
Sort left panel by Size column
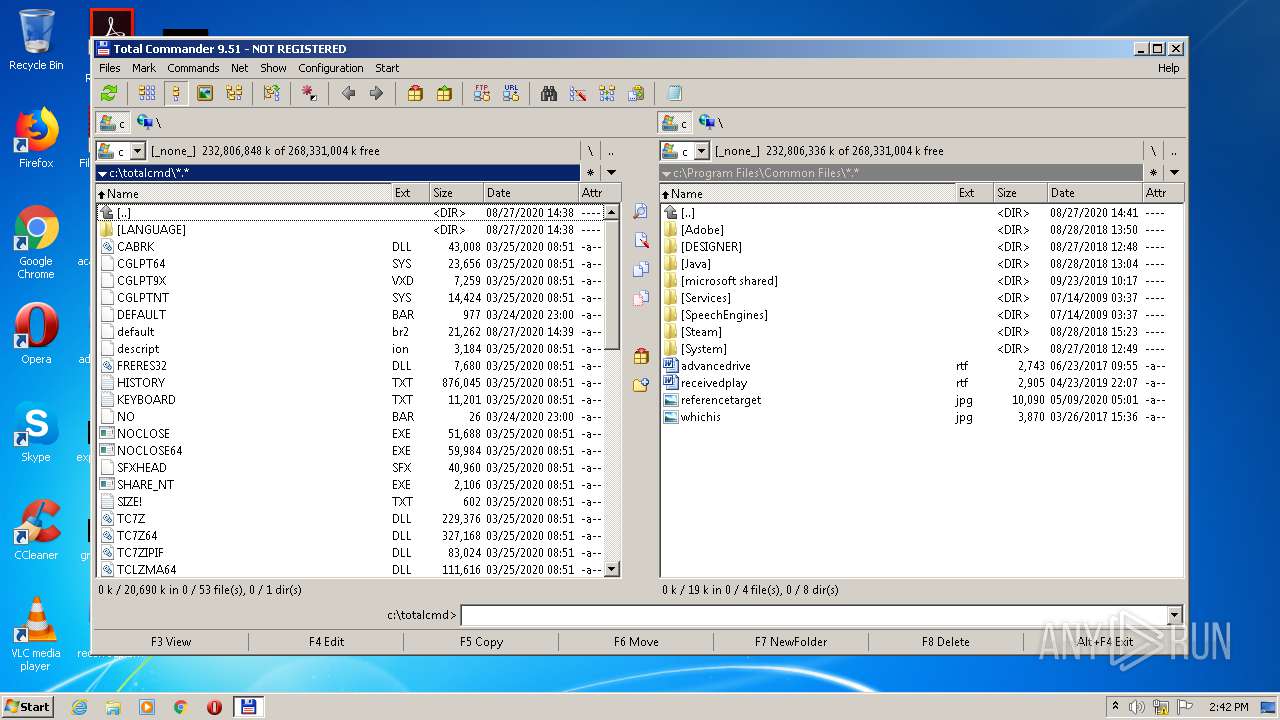(x=456, y=193)
